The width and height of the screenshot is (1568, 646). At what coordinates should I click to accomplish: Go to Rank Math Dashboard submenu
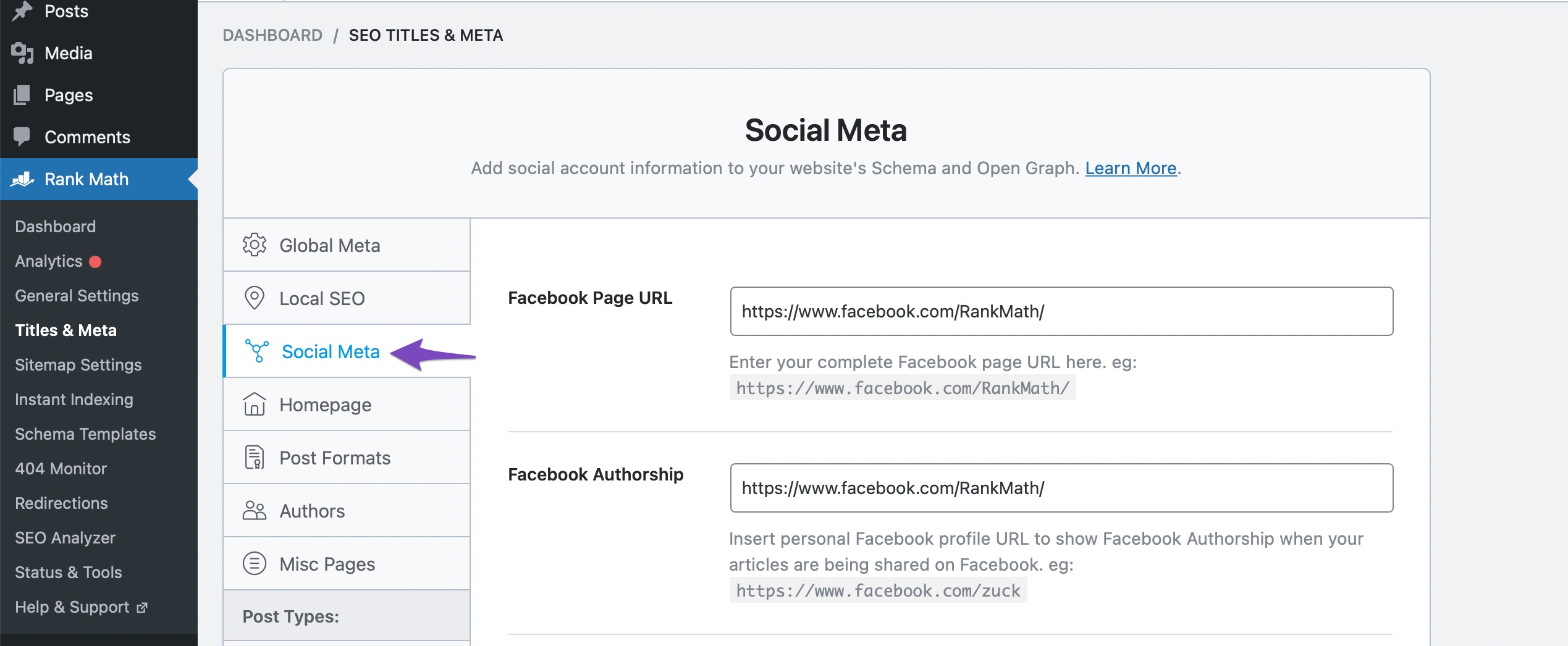pos(56,227)
